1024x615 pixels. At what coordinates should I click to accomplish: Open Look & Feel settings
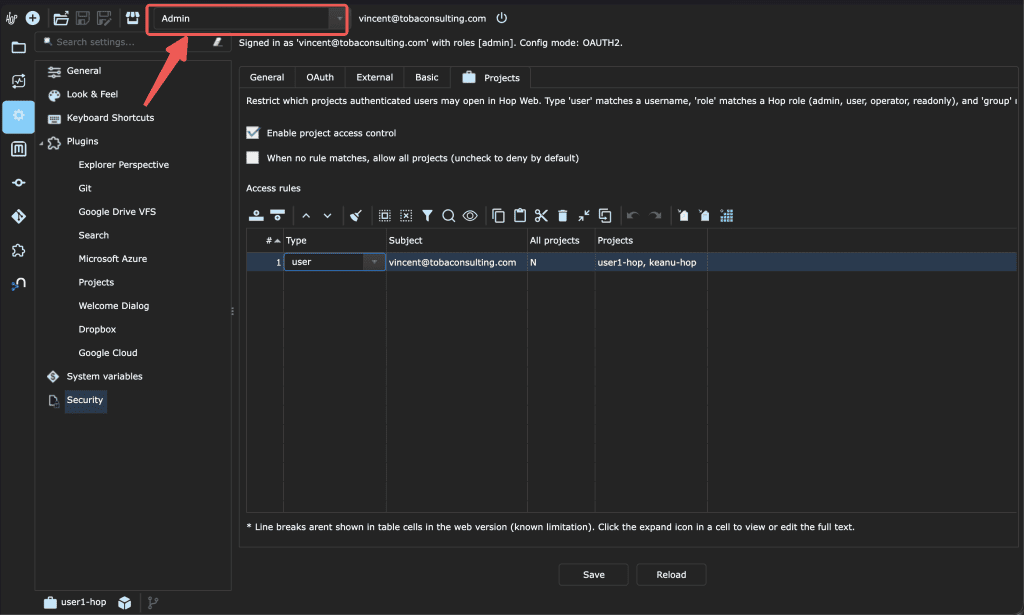click(x=92, y=94)
